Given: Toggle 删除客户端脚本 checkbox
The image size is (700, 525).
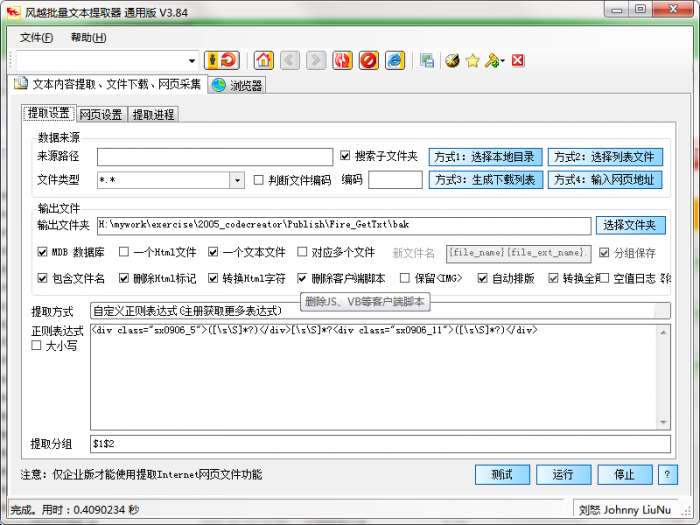Looking at the screenshot, I should click(302, 278).
